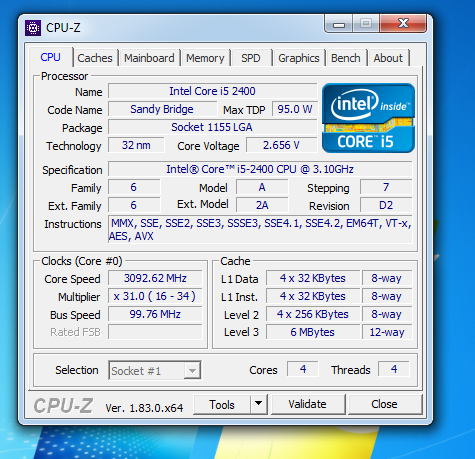Open the Tools dropdown arrow

tap(258, 404)
